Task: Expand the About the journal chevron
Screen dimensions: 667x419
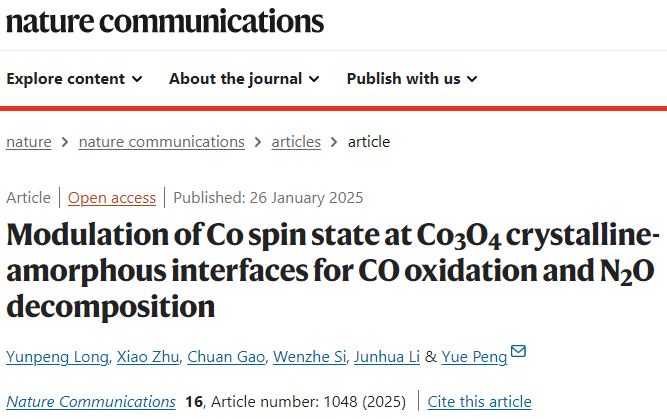Action: pyautogui.click(x=314, y=79)
